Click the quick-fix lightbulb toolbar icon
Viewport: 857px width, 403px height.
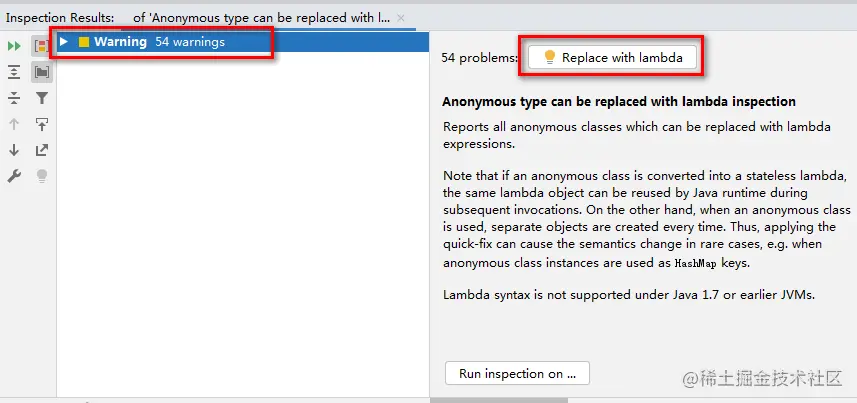(x=41, y=176)
